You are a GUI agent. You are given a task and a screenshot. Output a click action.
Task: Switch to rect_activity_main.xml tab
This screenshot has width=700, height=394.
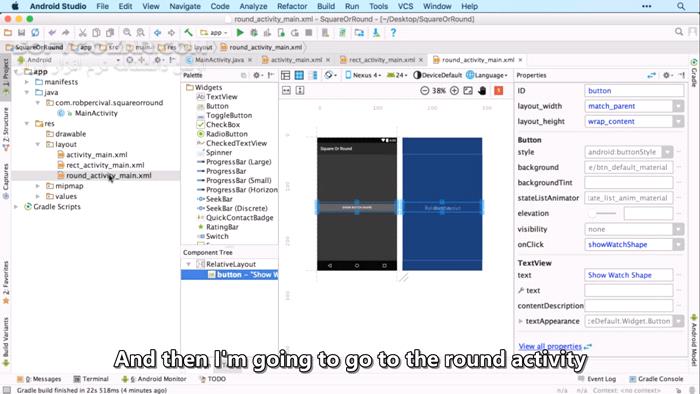381,60
